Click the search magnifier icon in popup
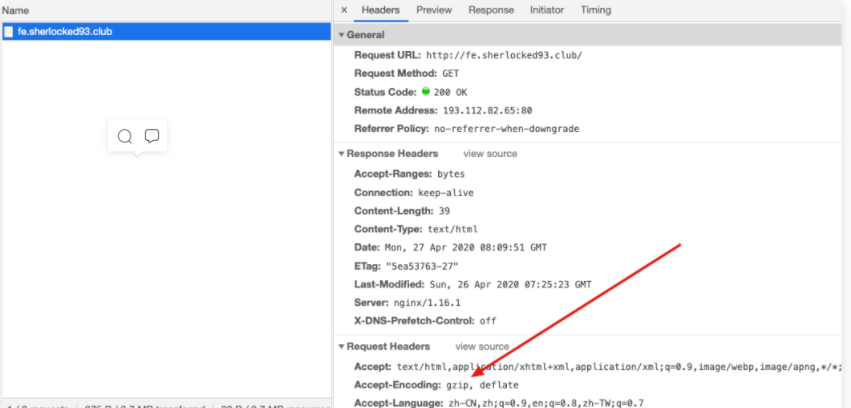 [x=125, y=136]
